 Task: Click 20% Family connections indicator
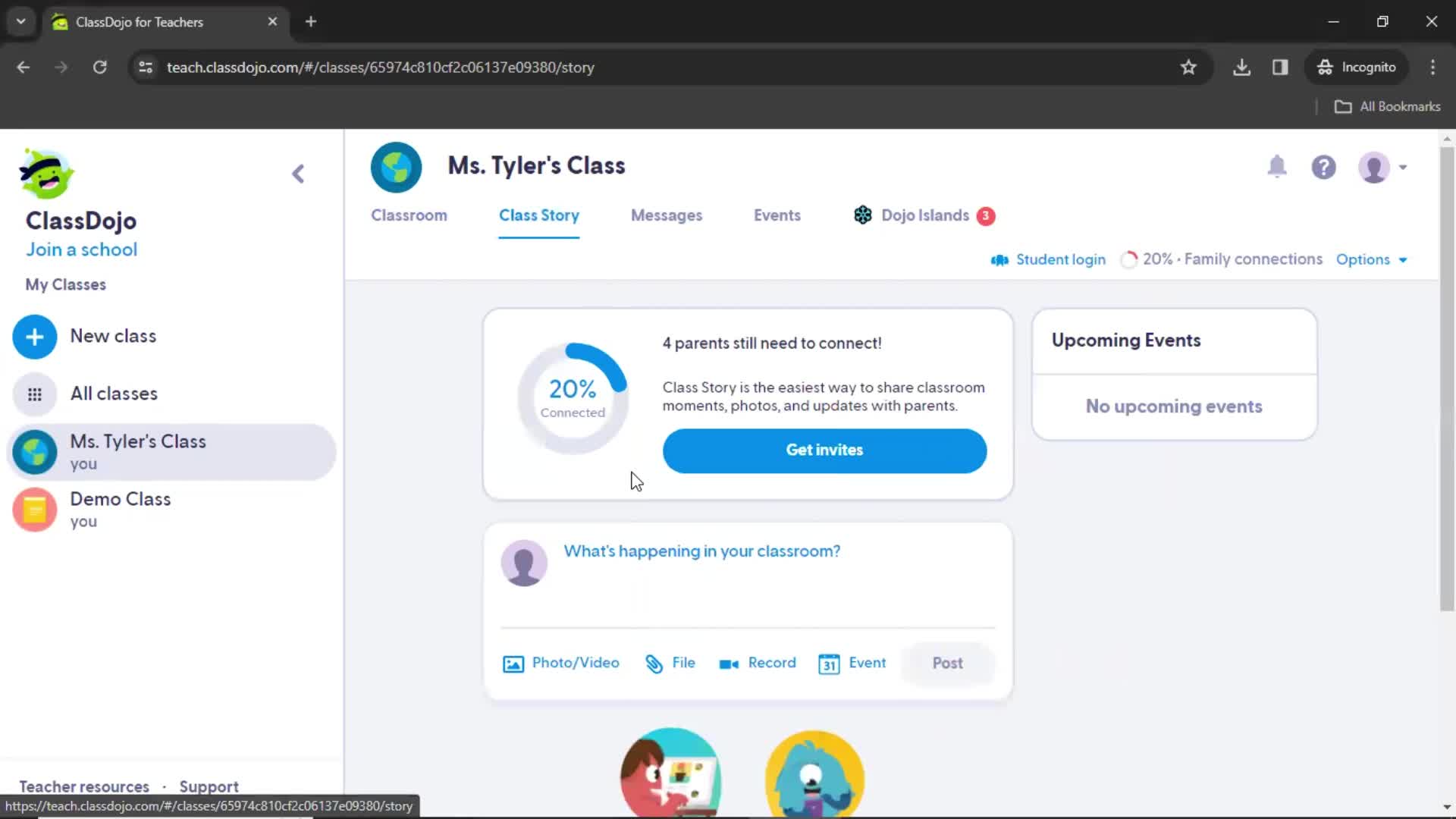coord(1221,259)
